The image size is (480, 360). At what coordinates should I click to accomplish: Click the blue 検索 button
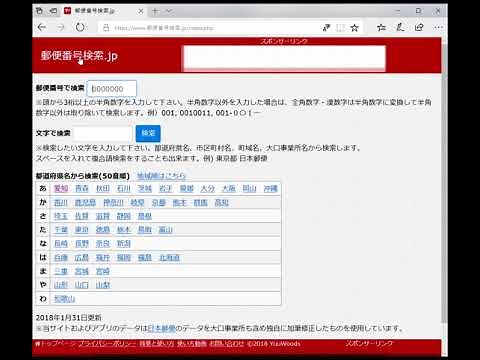click(148, 133)
